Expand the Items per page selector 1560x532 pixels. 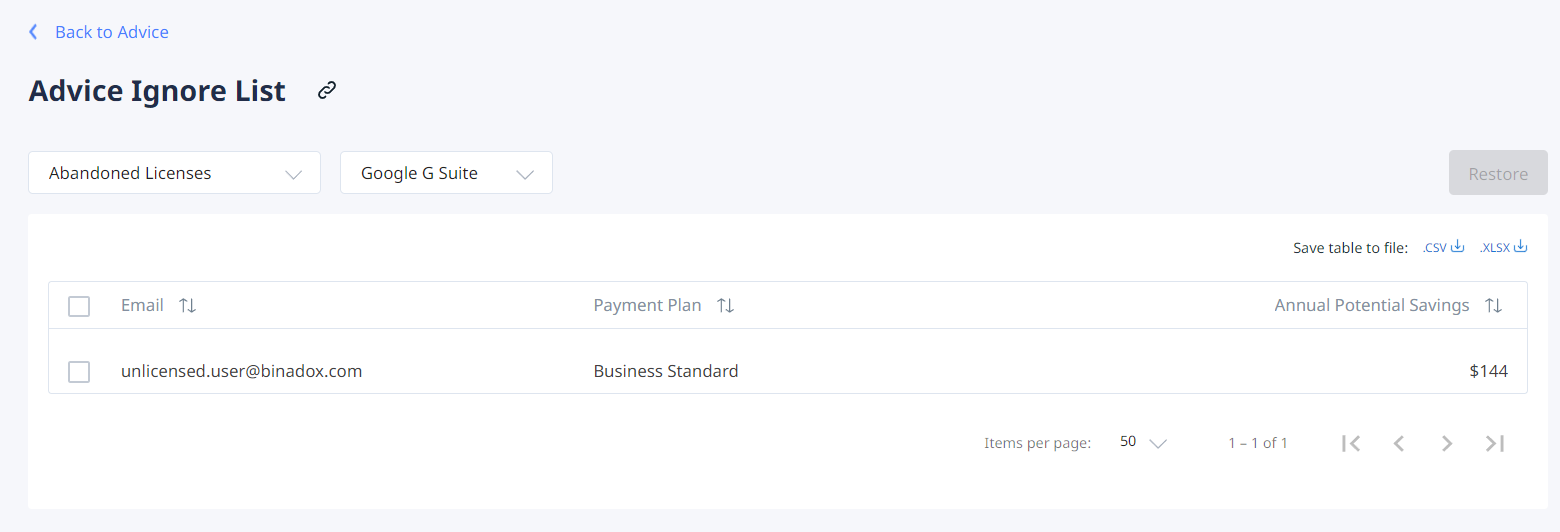pyautogui.click(x=1143, y=442)
